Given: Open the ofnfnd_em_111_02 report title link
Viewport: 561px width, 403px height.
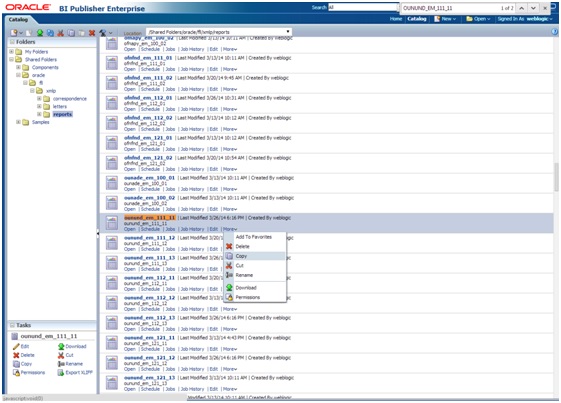Looking at the screenshot, I should [148, 78].
